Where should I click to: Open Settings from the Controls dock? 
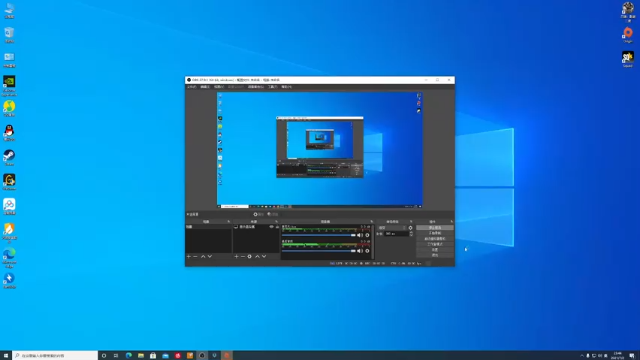435,249
